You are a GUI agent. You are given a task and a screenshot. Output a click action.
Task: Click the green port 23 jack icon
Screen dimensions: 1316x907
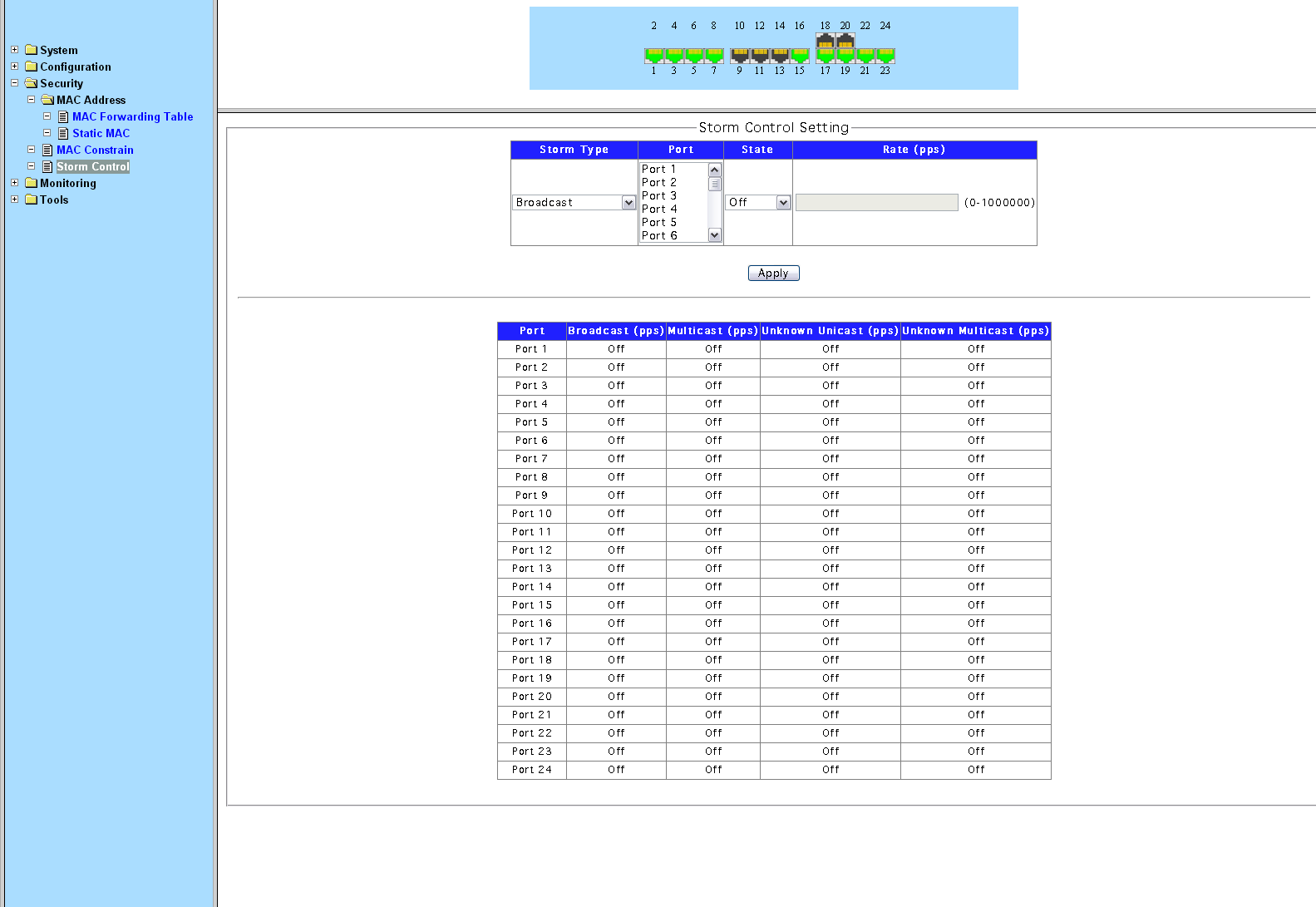885,56
